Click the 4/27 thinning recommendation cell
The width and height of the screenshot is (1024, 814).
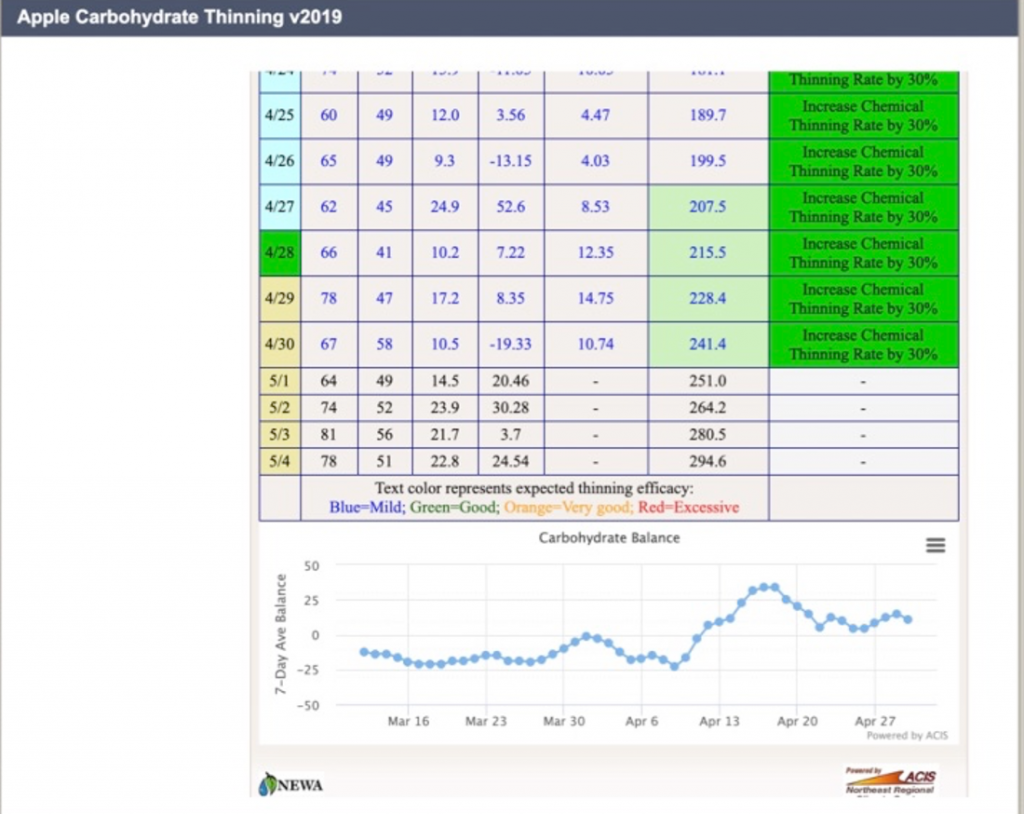(863, 207)
